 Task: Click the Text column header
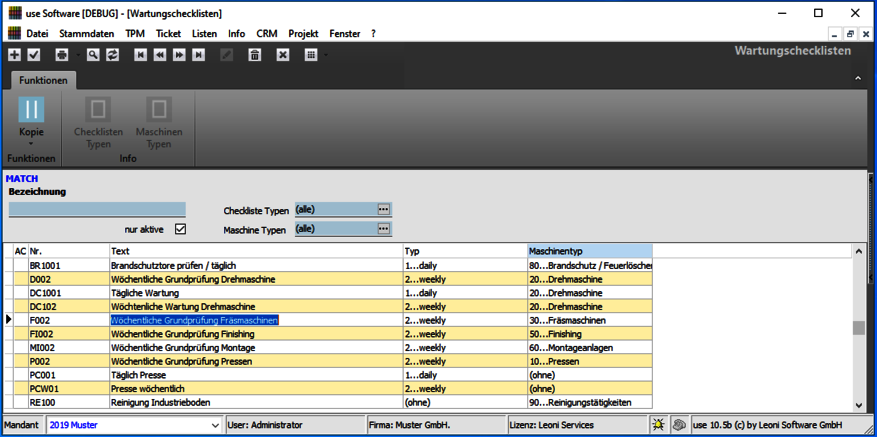click(255, 250)
